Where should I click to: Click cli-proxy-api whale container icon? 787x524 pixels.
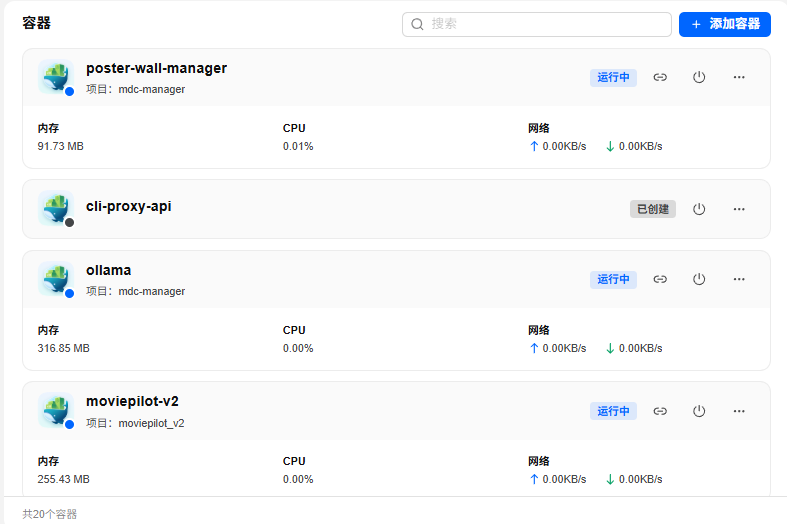56,208
